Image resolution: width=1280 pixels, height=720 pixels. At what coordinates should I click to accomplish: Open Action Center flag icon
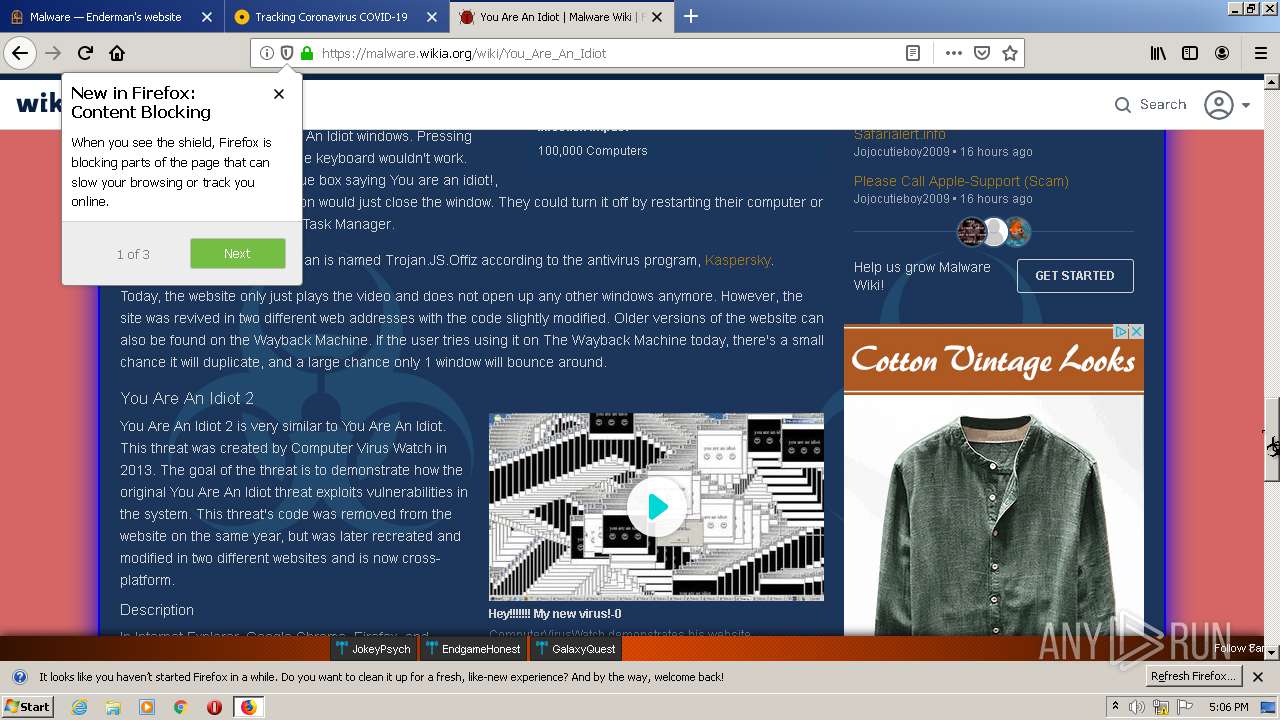pyautogui.click(x=1184, y=707)
